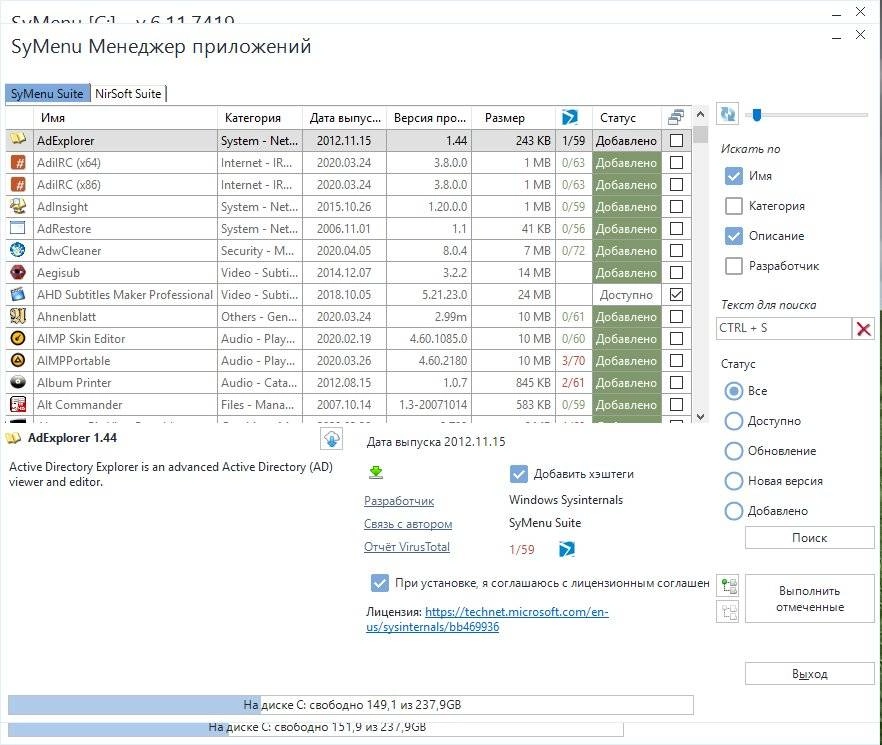This screenshot has height=745, width=882.
Task: Click the red X to clear search text
Action: pos(863,329)
